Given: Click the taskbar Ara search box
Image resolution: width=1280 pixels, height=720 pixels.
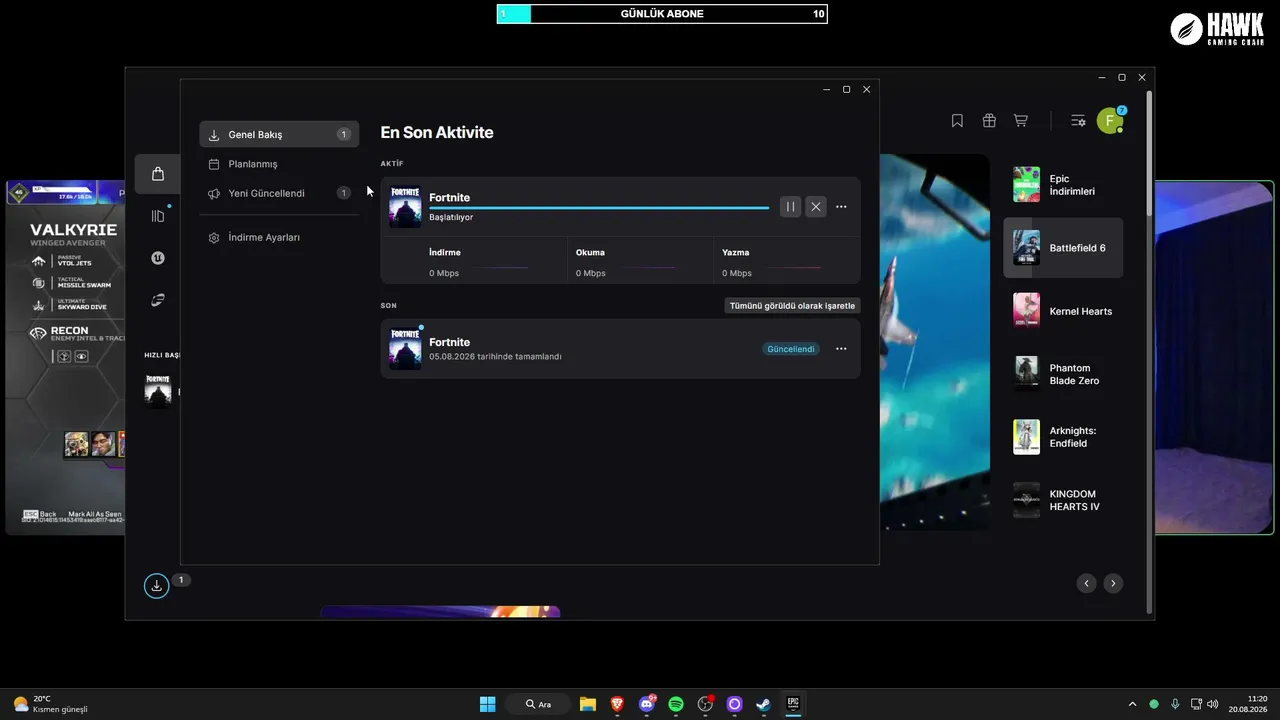Looking at the screenshot, I should point(538,704).
